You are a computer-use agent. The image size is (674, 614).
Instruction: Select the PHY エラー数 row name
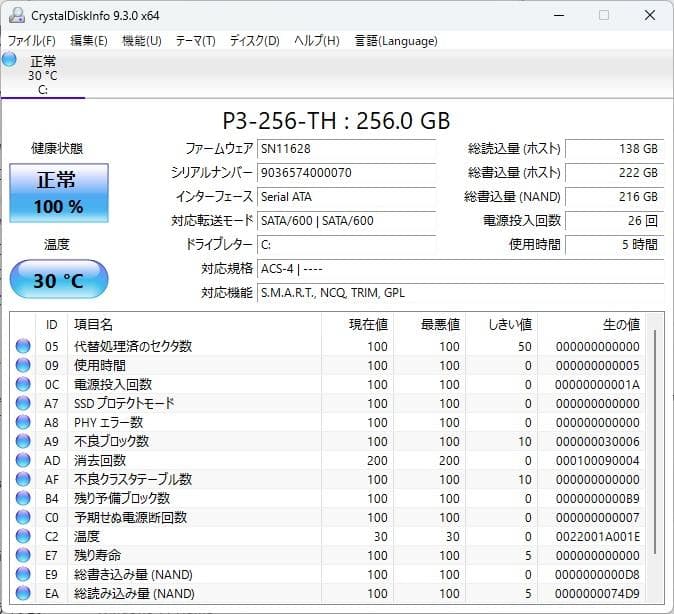(x=108, y=422)
